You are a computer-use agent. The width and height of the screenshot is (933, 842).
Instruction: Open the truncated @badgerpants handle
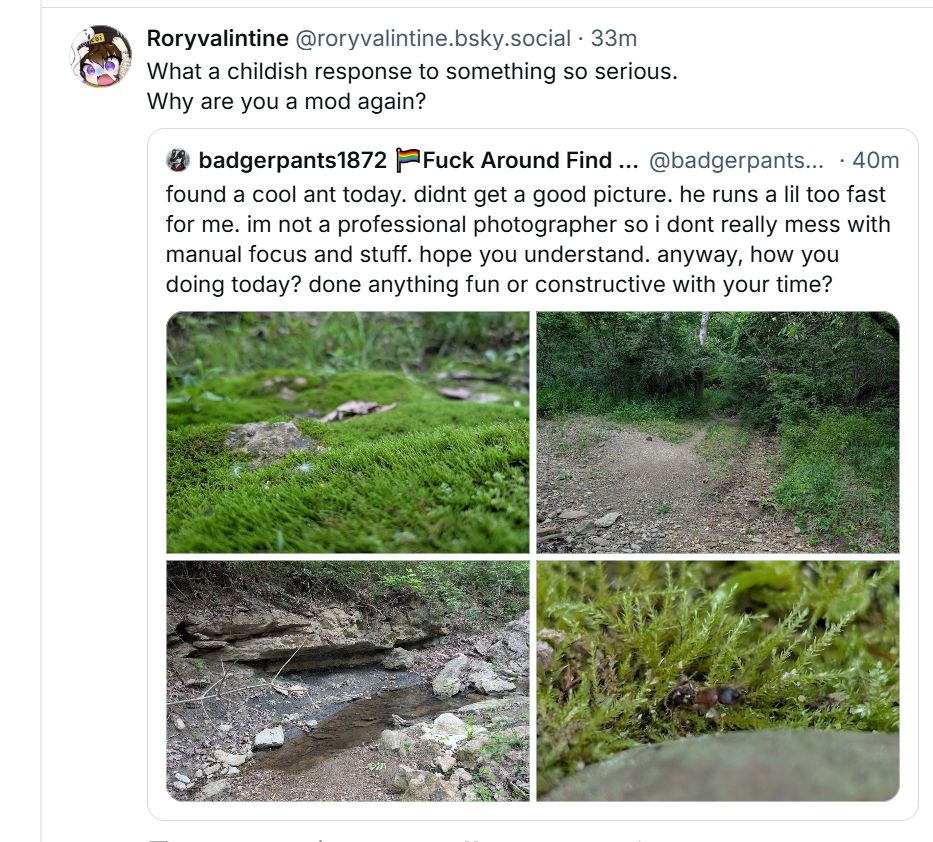pyautogui.click(x=737, y=160)
